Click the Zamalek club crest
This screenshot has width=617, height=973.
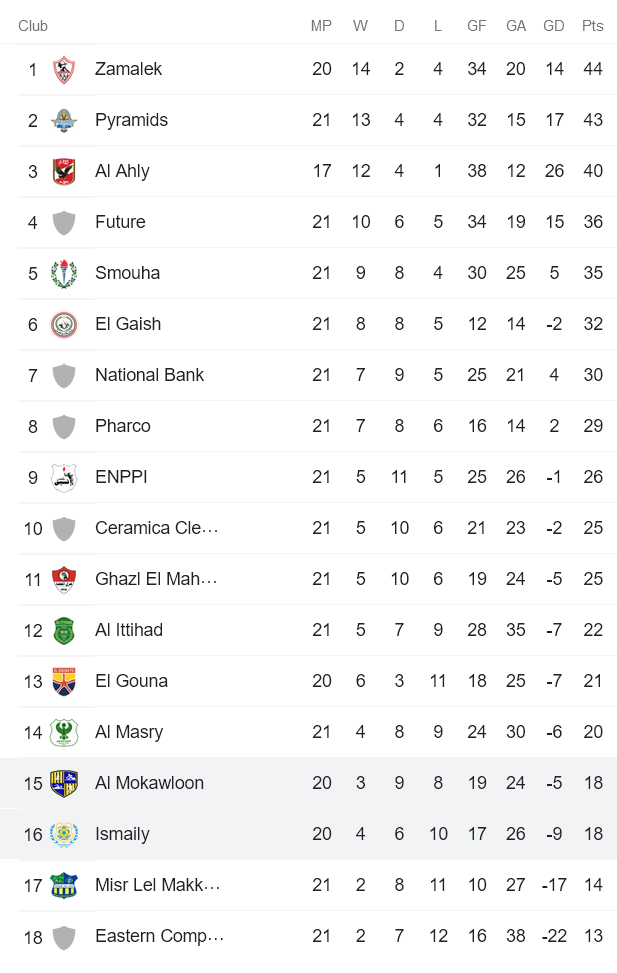tap(62, 69)
